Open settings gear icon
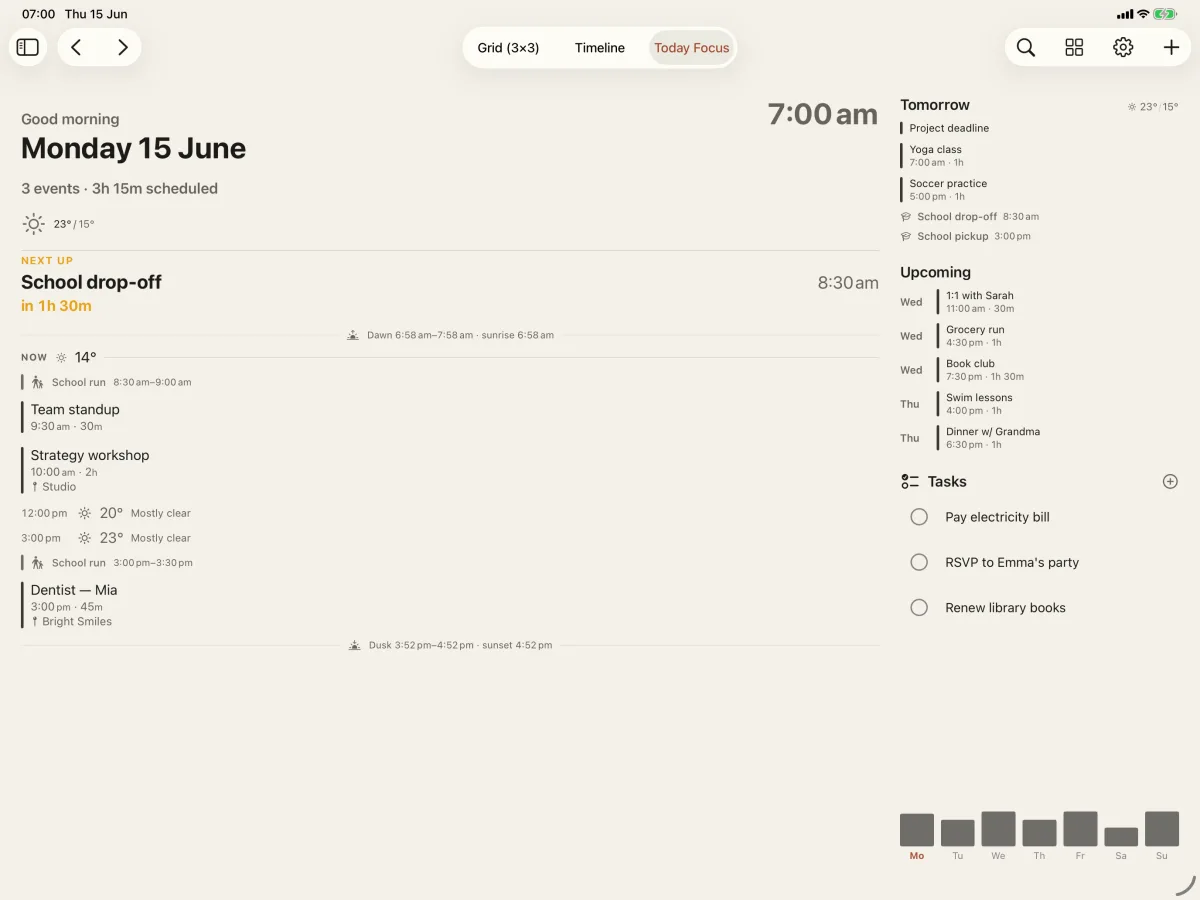 click(x=1123, y=47)
